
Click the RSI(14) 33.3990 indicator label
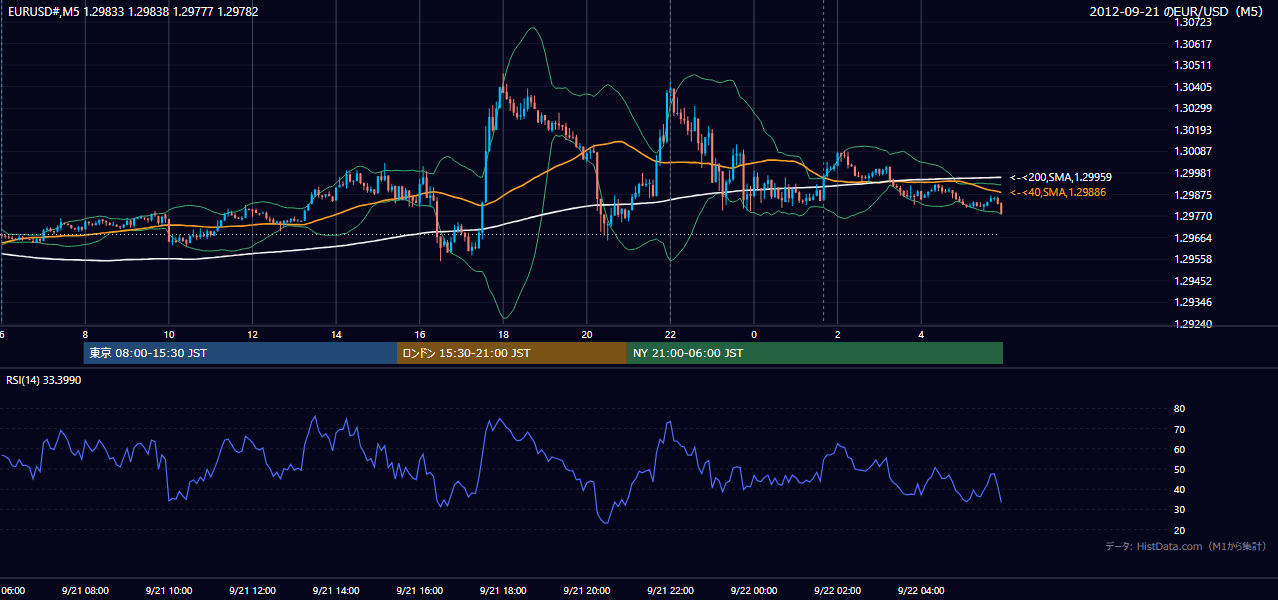(43, 381)
